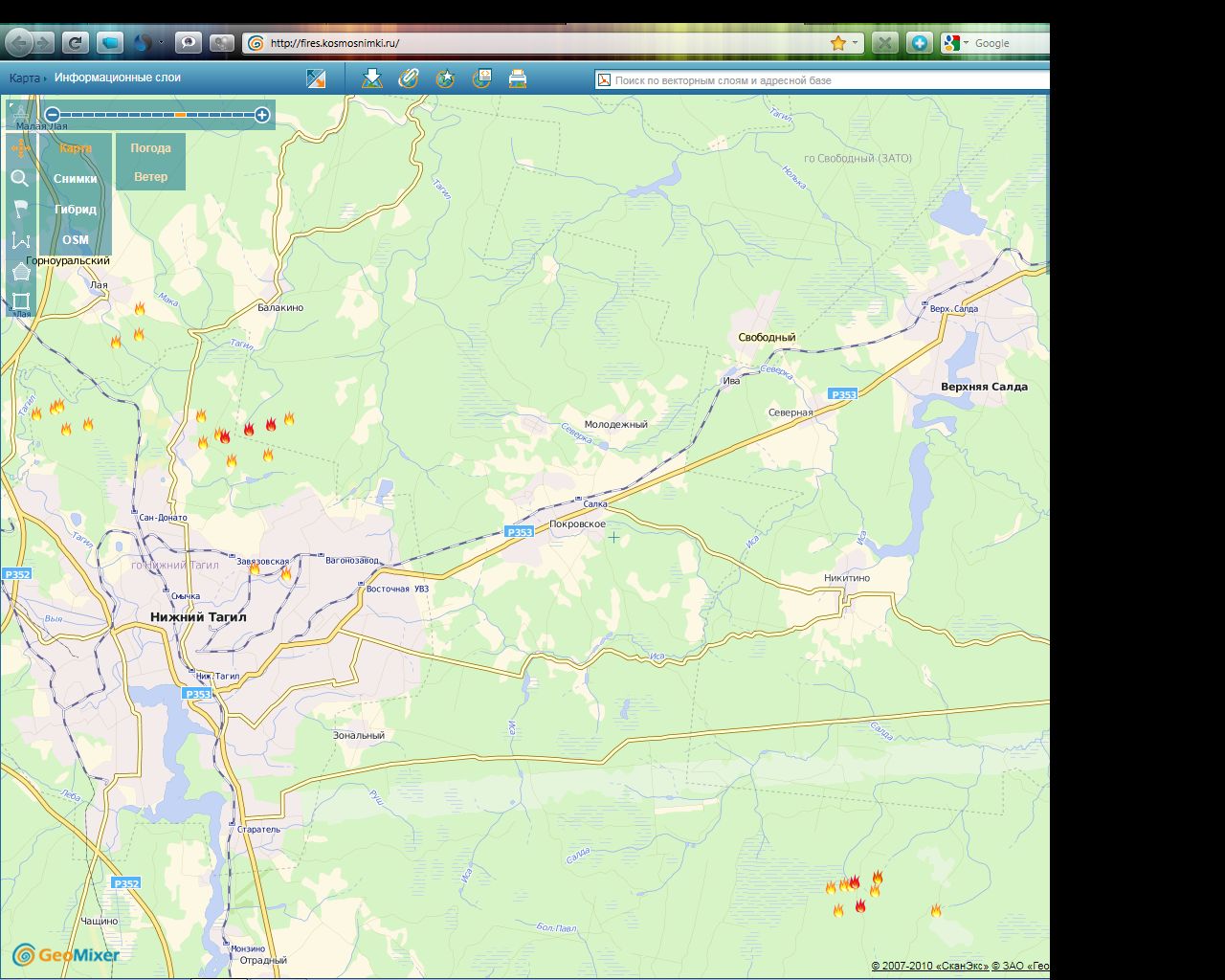Open the Карта menu
Image resolution: width=1225 pixels, height=980 pixels.
[25, 78]
